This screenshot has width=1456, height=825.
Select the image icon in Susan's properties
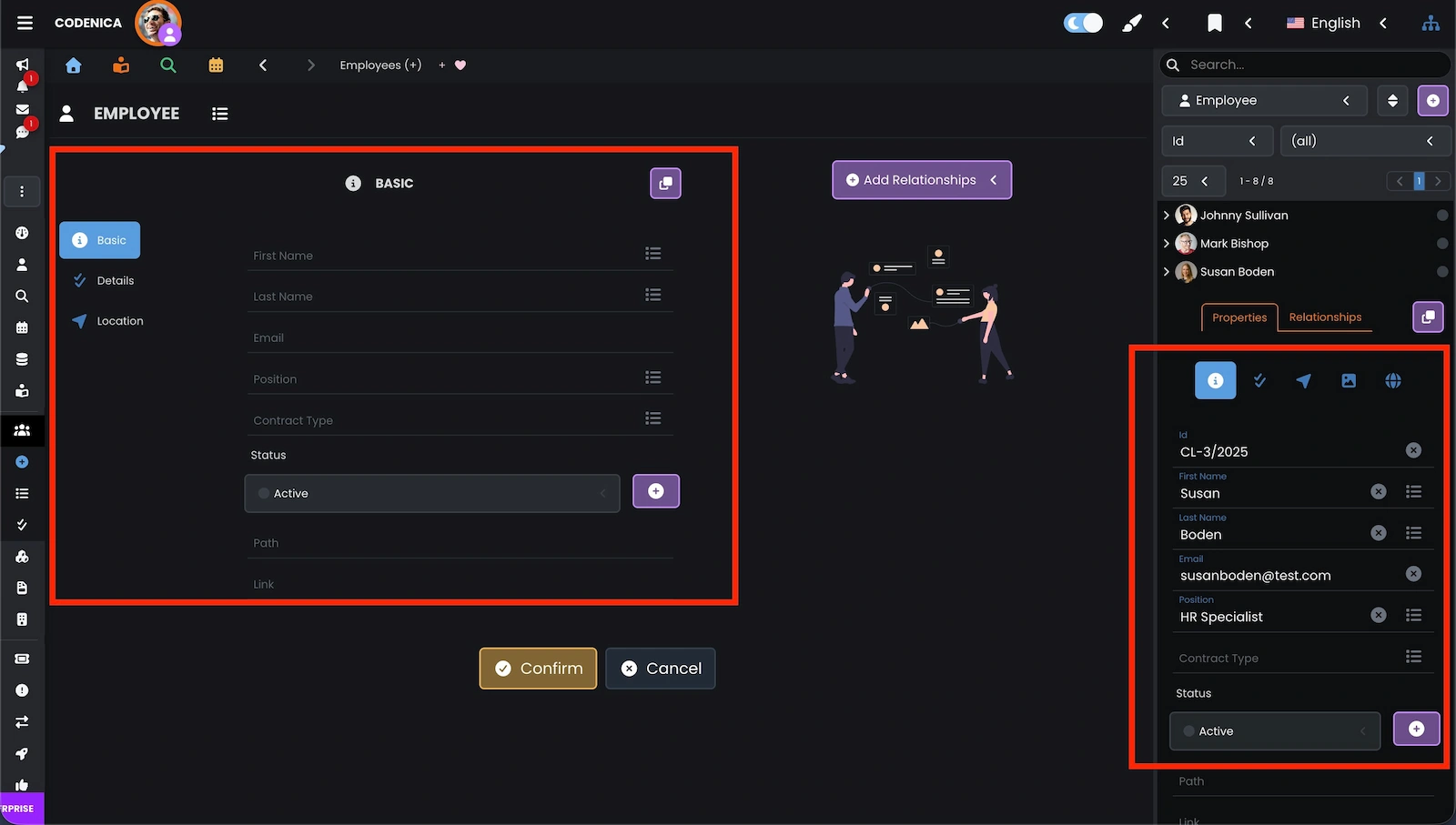(1349, 380)
